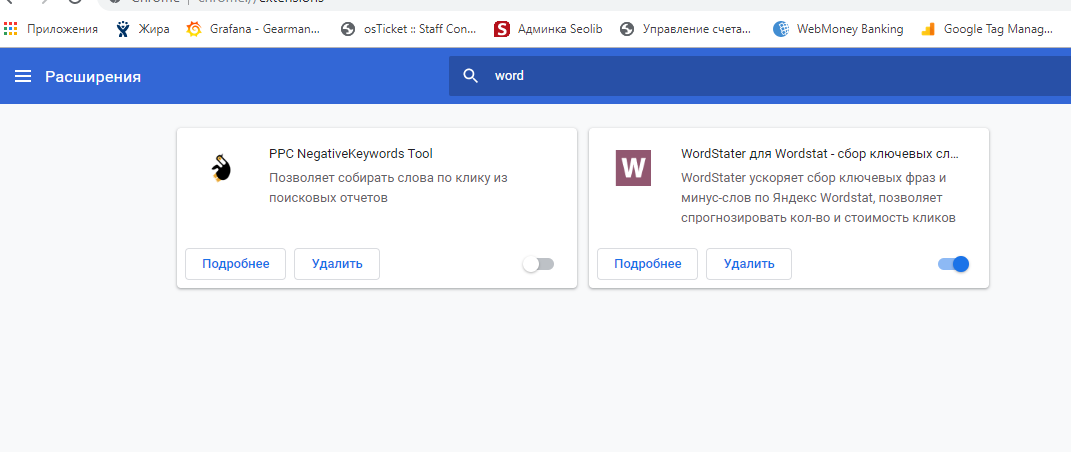Click the PPC NegativeKeywords Tool title text
Image resolution: width=1071 pixels, height=452 pixels.
pos(350,154)
